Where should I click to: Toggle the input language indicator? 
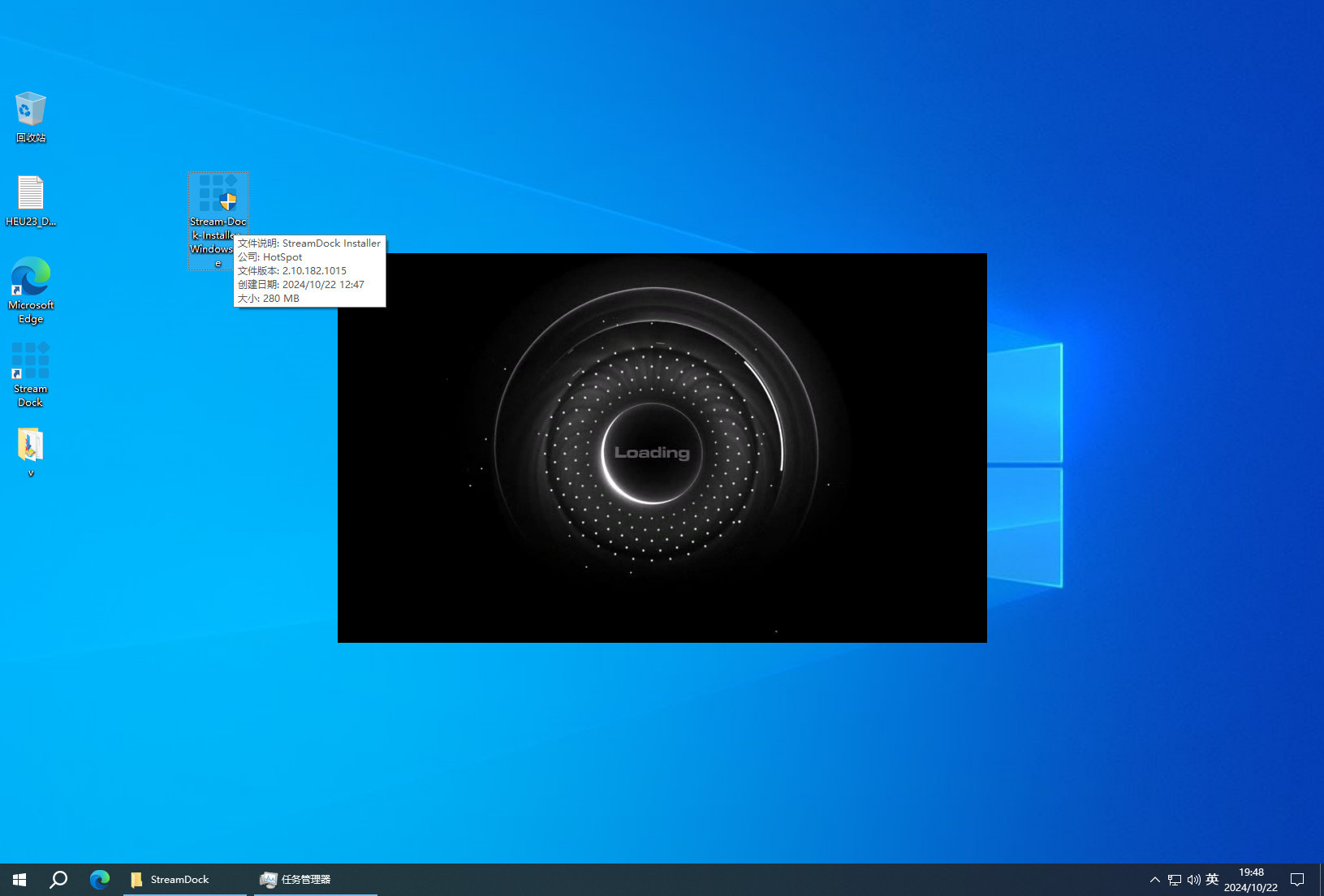1212,880
